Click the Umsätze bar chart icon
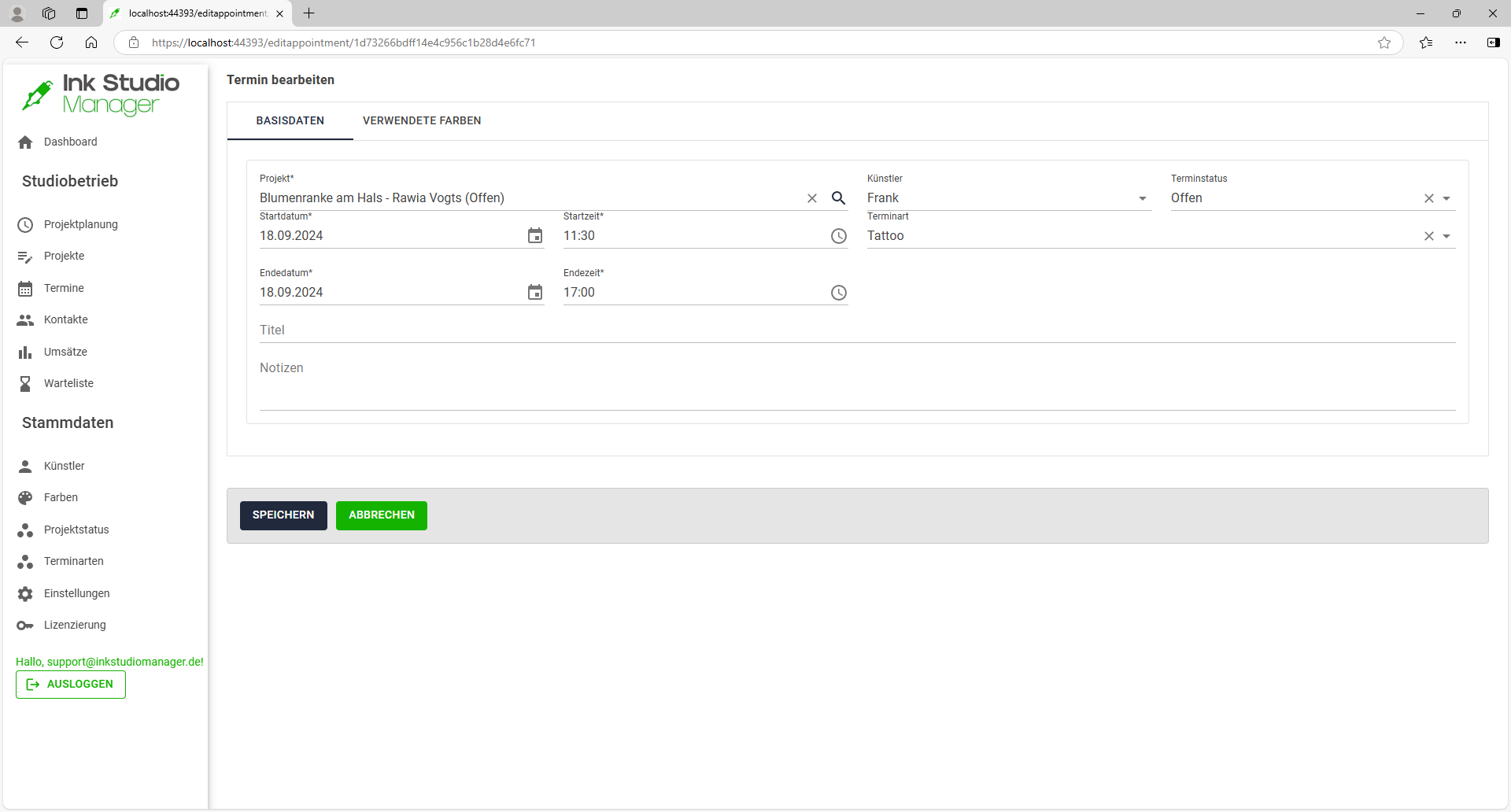This screenshot has width=1511, height=812. pyautogui.click(x=25, y=352)
